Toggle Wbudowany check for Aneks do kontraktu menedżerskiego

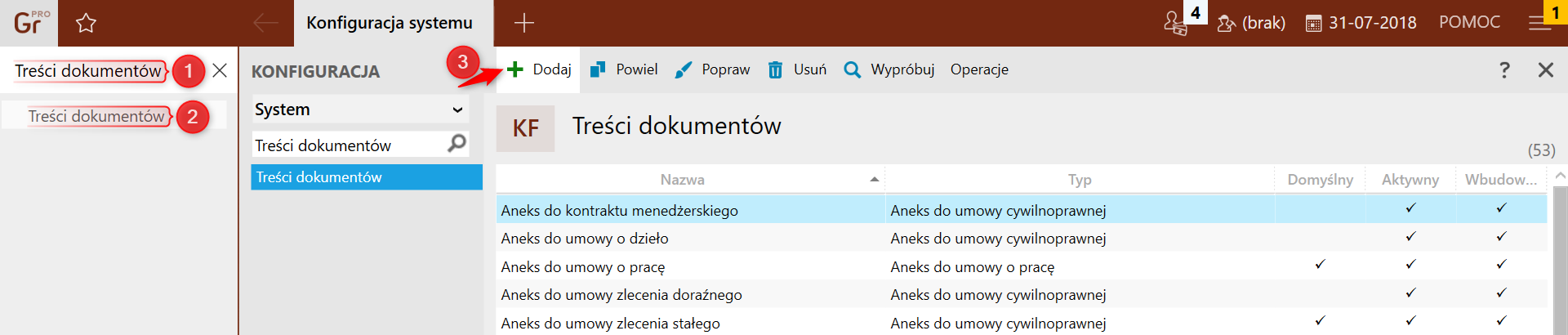tap(1501, 208)
